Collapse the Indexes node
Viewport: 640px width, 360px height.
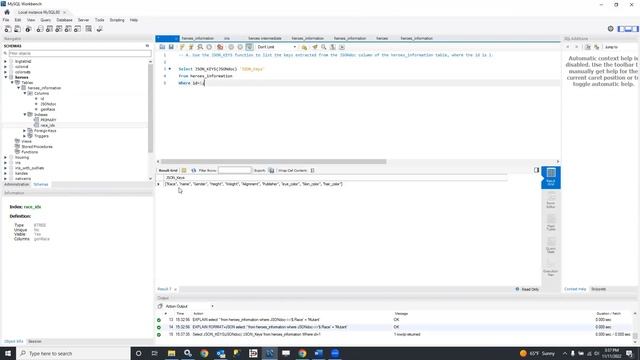pos(25,115)
